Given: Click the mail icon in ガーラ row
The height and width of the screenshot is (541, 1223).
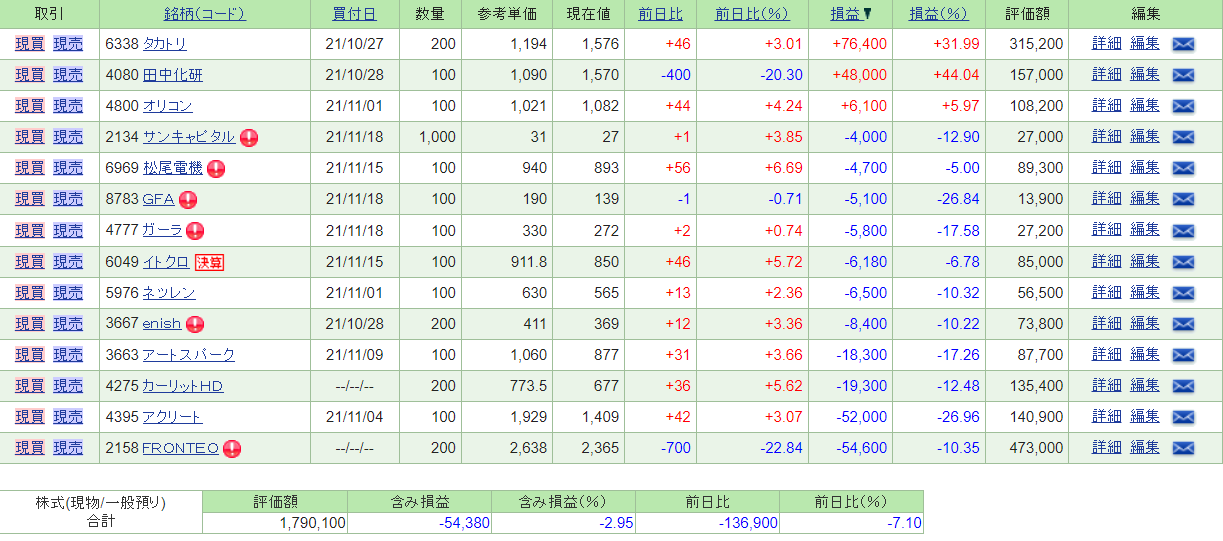Looking at the screenshot, I should [1183, 231].
